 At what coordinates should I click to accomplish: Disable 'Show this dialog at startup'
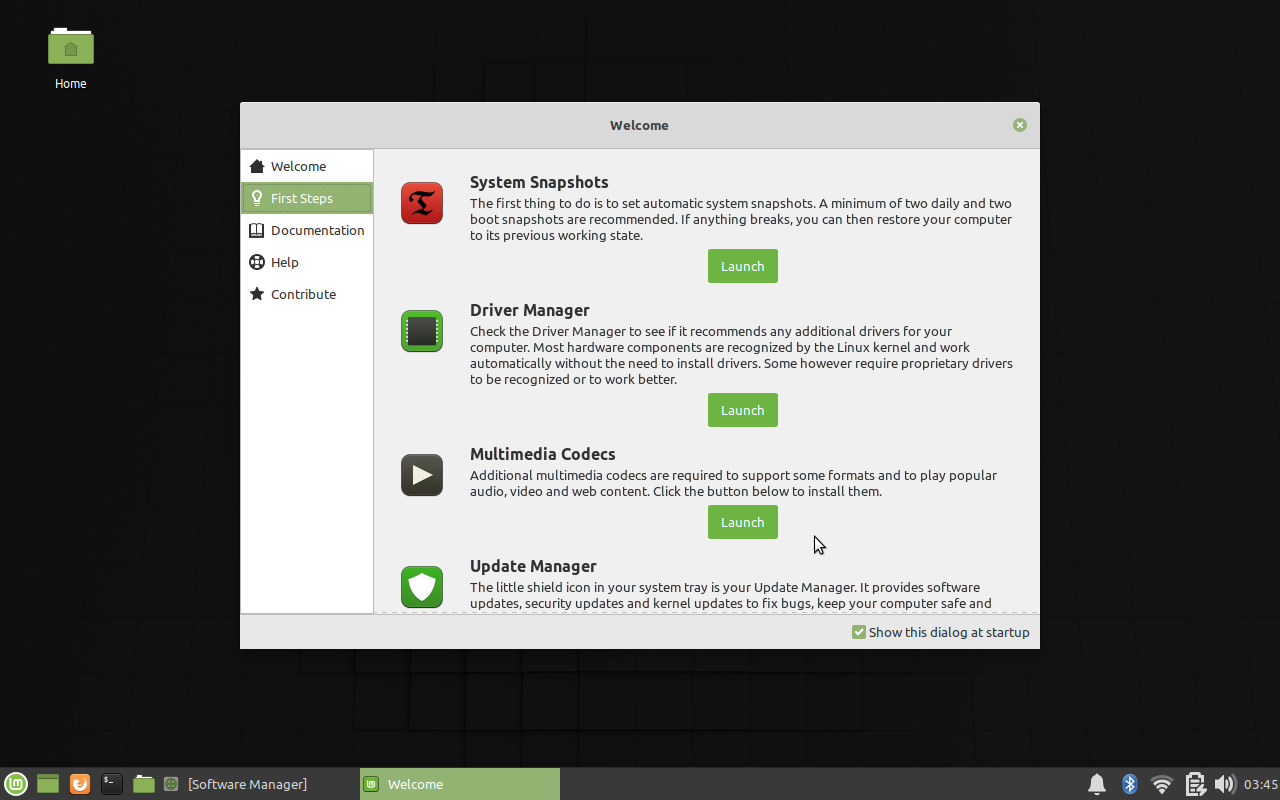point(858,632)
